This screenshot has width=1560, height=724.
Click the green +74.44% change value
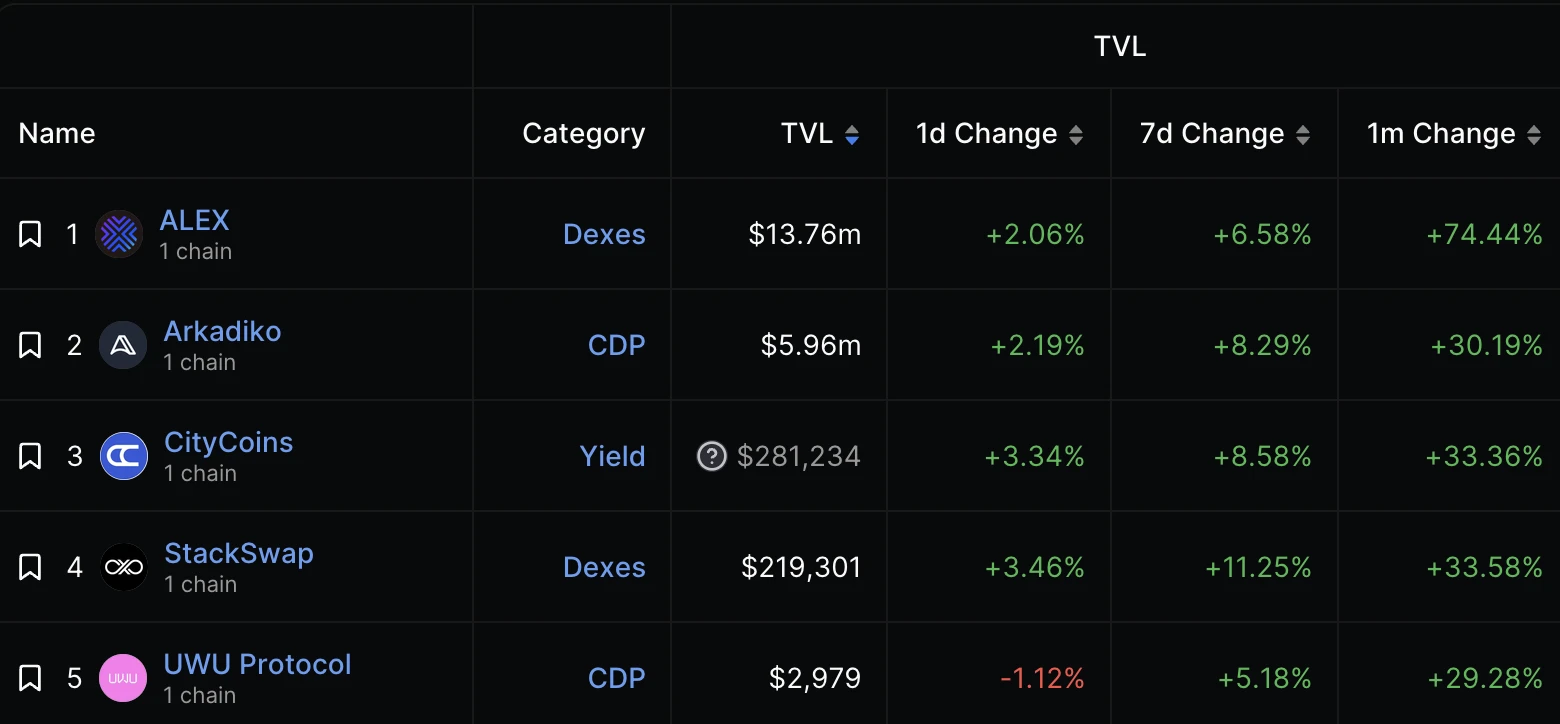[1485, 234]
